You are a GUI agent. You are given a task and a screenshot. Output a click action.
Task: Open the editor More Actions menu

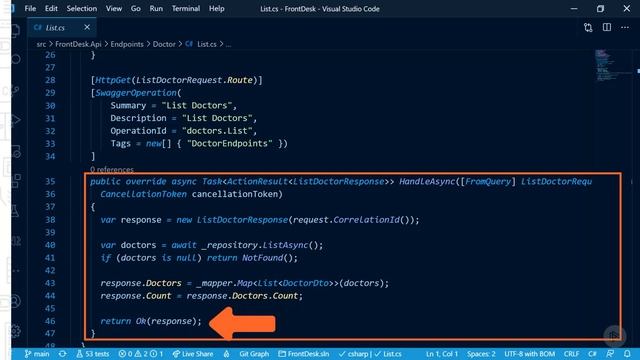click(625, 27)
